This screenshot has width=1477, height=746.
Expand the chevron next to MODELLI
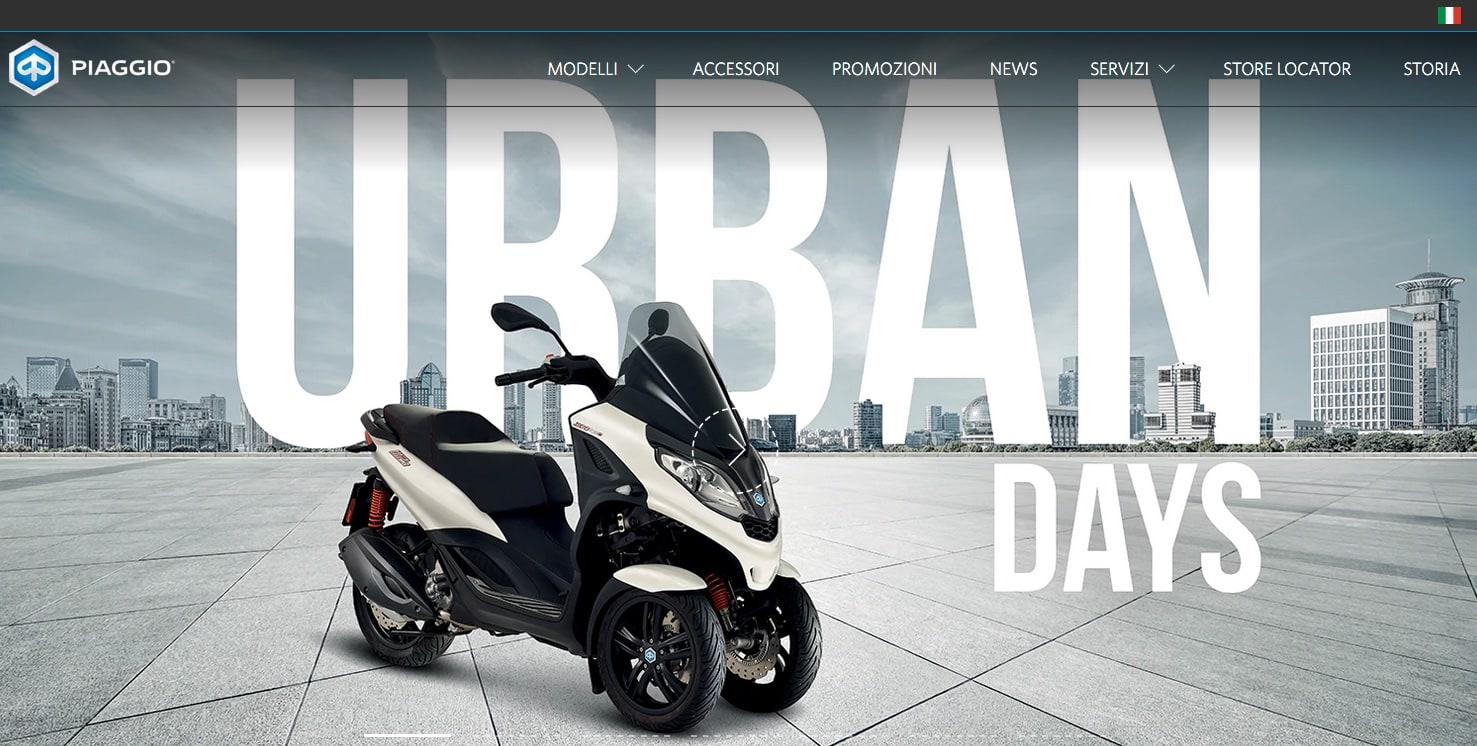click(635, 69)
